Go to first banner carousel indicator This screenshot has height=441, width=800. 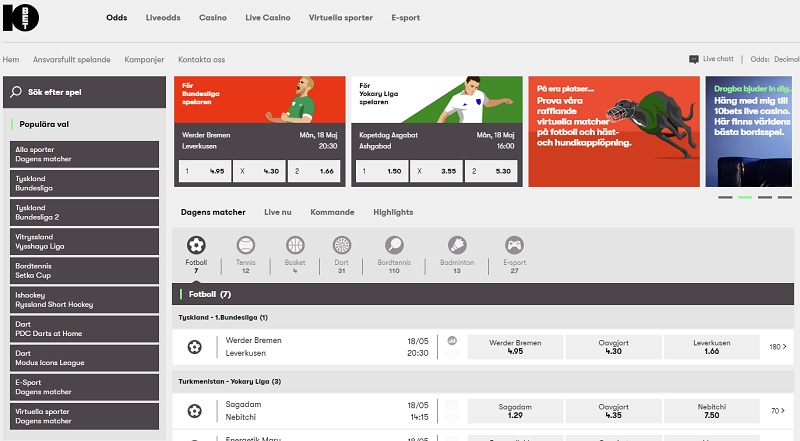pyautogui.click(x=725, y=197)
